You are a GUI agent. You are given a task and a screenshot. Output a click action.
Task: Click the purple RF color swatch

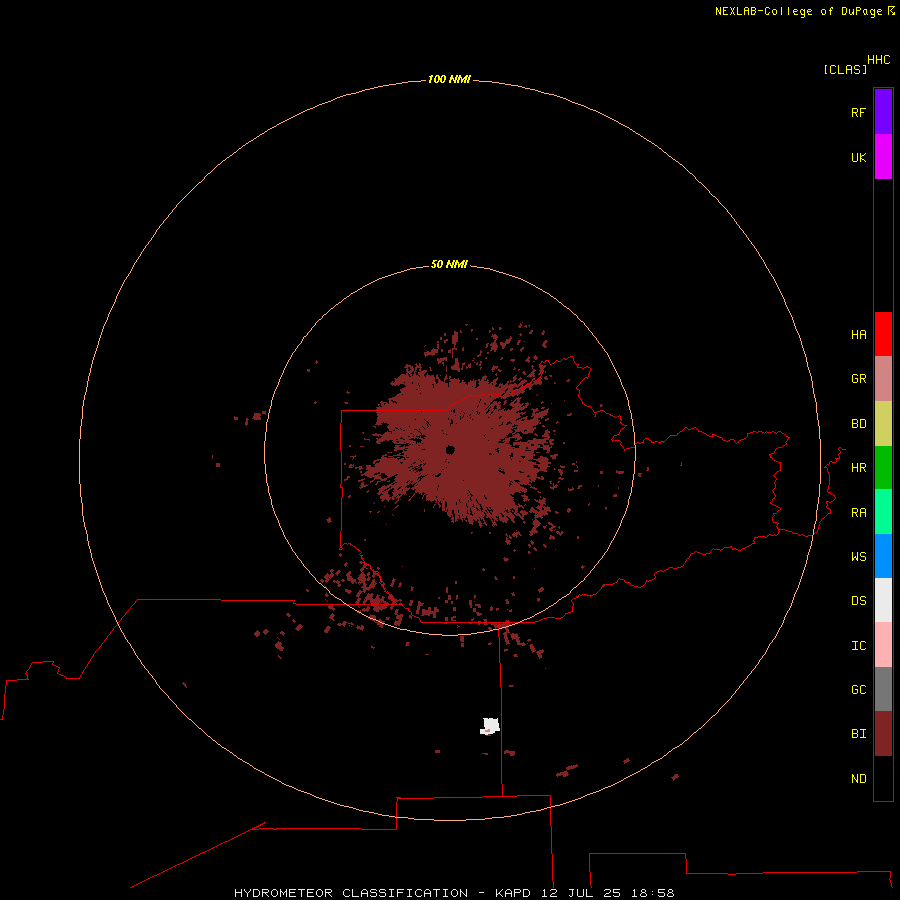[x=883, y=112]
